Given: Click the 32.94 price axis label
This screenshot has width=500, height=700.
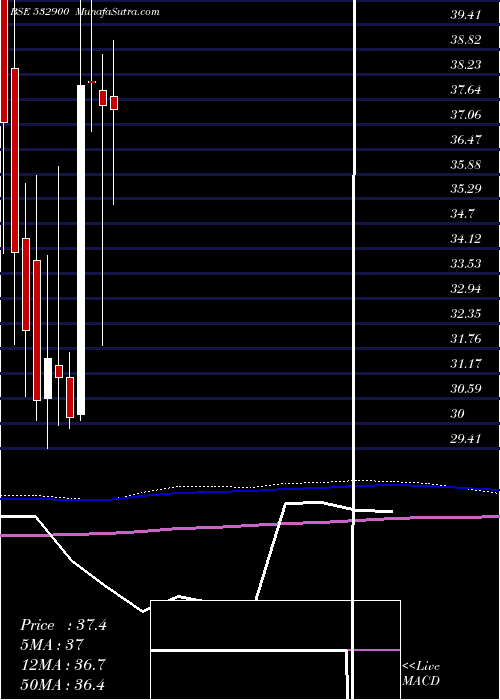Looking at the screenshot, I should [x=465, y=289].
